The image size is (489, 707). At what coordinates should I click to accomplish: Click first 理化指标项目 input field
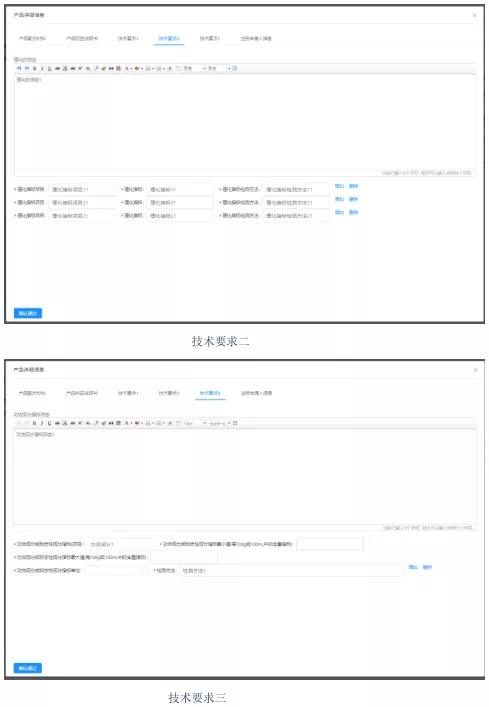82,189
